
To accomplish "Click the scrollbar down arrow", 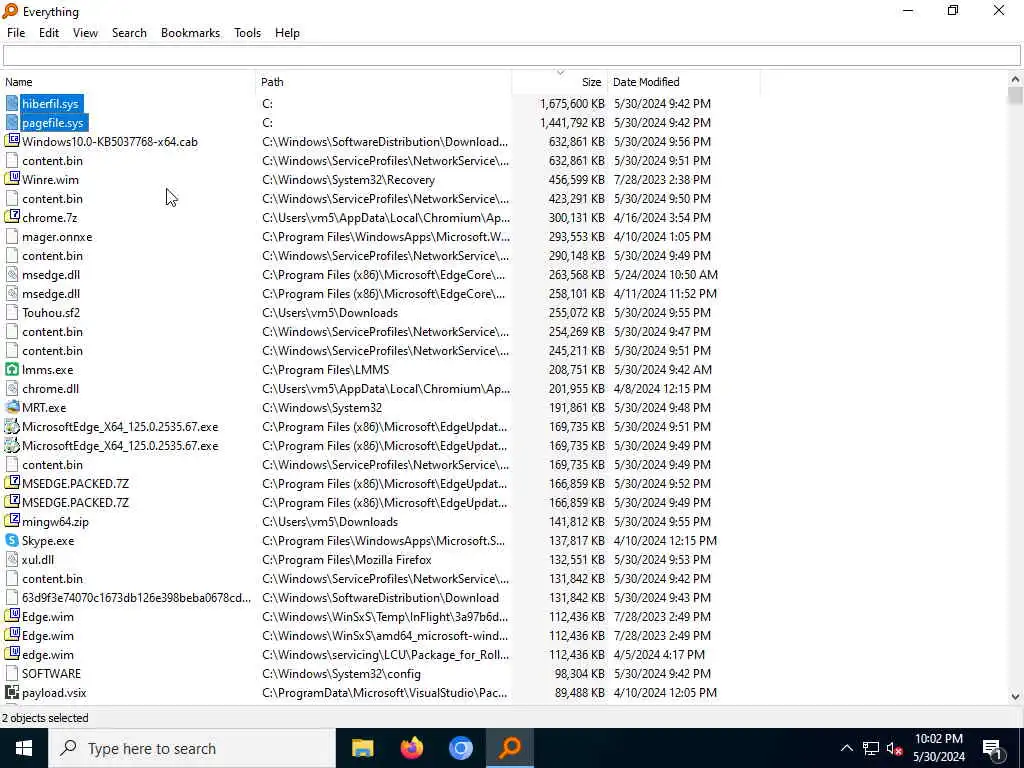I will (1015, 697).
